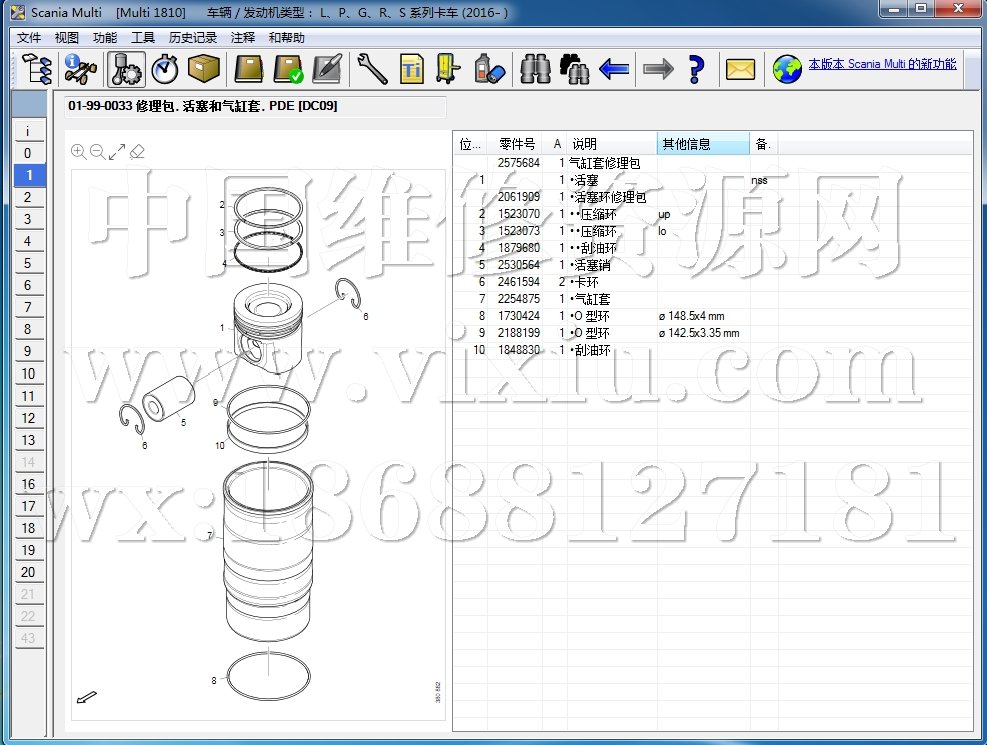Select part row 2530564 活塞销

coord(600,265)
